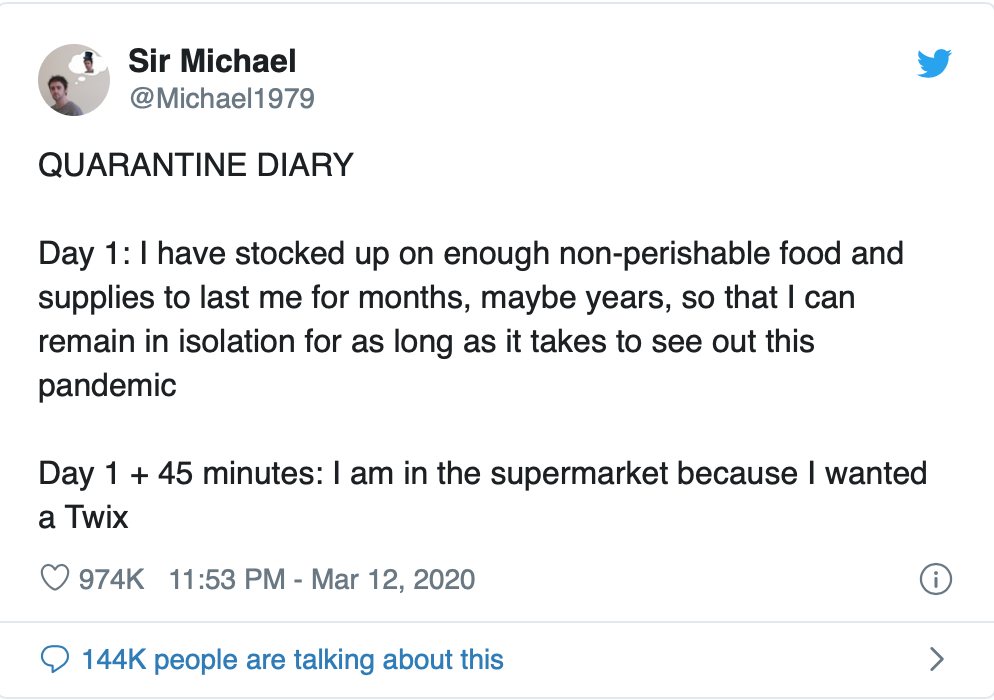Click the 974K likes count
This screenshot has height=700, width=994.
pyautogui.click(x=112, y=579)
